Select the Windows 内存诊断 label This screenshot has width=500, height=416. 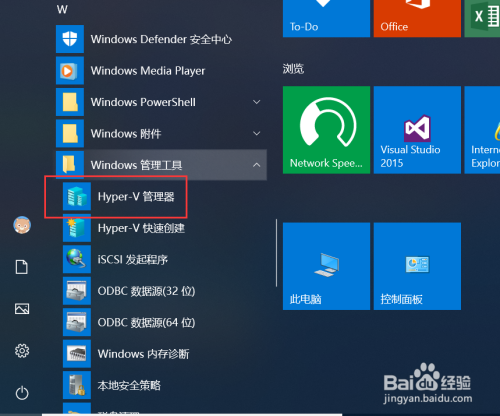143,354
